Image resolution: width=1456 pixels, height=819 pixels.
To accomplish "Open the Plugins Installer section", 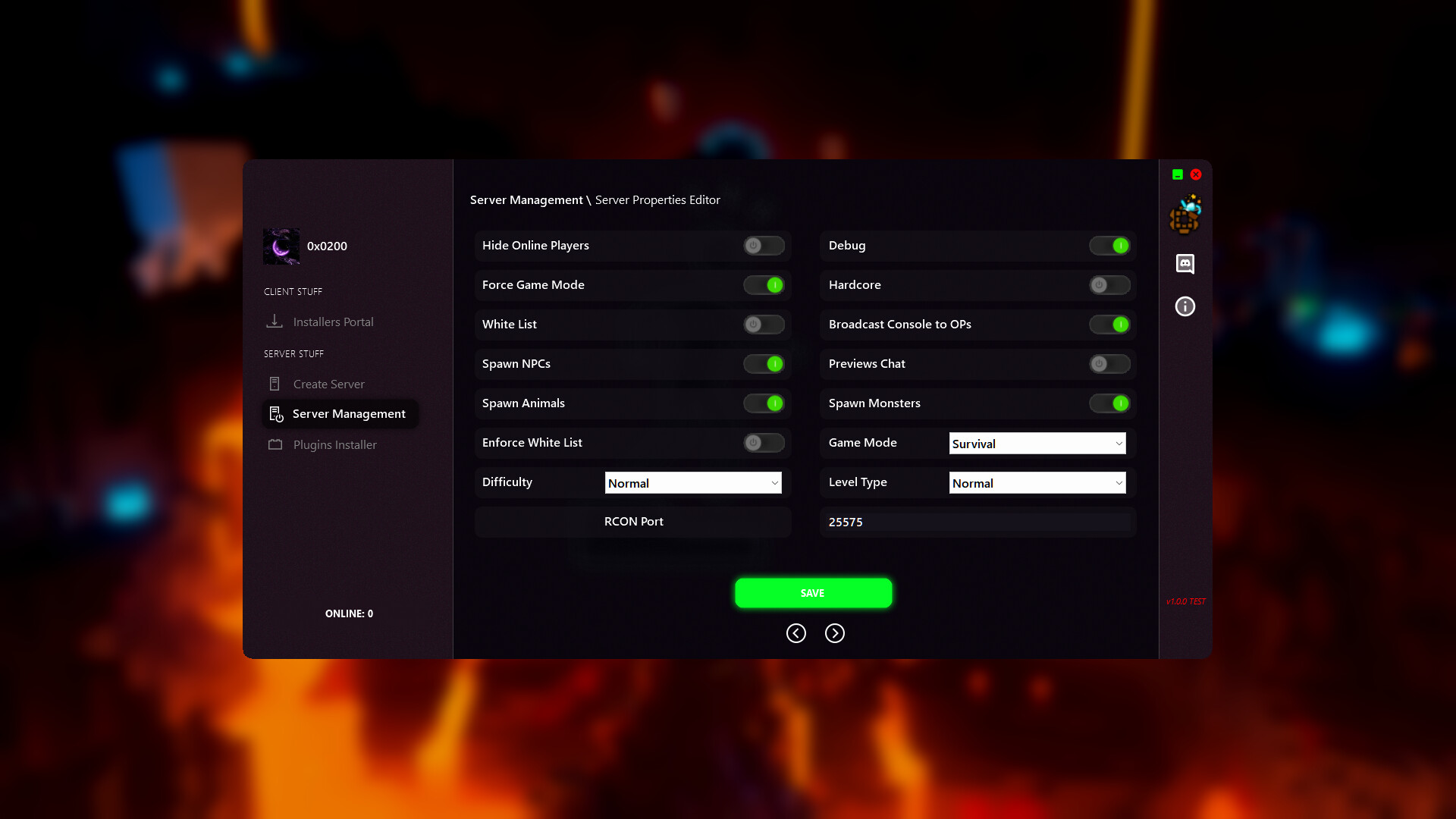I will (x=334, y=444).
